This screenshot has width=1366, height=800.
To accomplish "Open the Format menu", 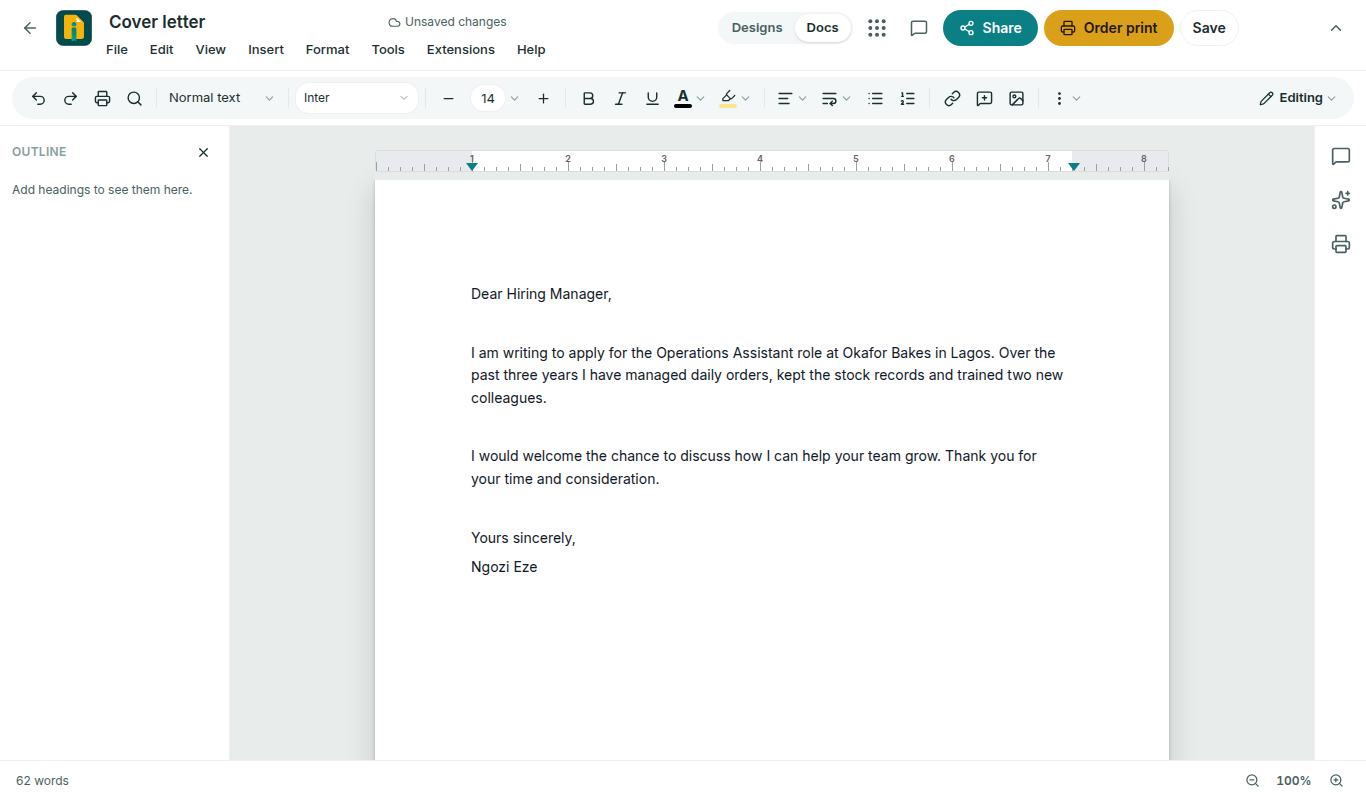I will 328,50.
